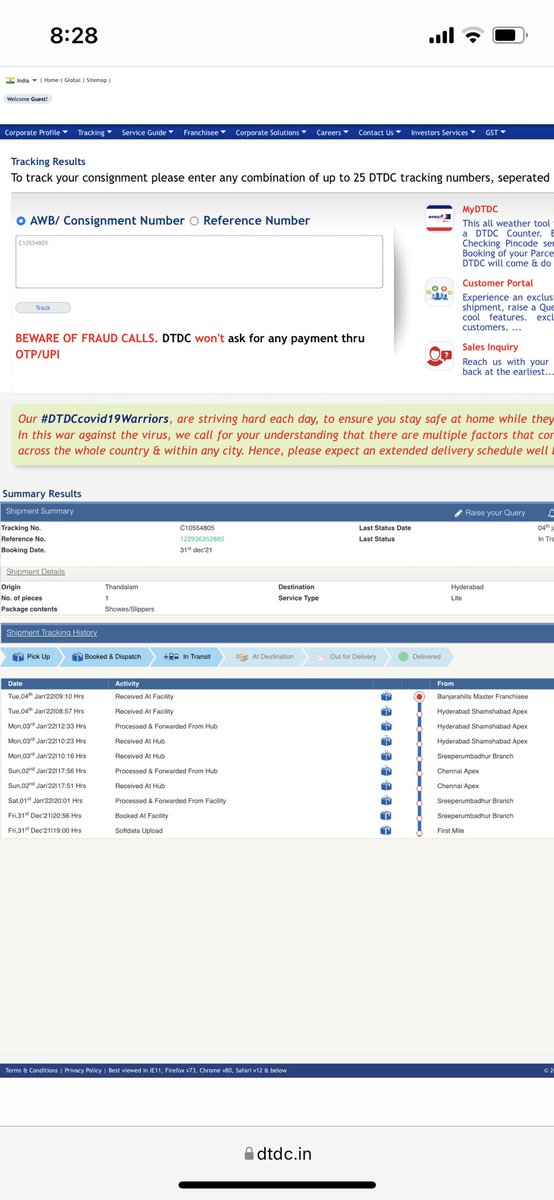
Task: Click parcel icon in the 10:23 Hrs row
Action: coord(386,741)
